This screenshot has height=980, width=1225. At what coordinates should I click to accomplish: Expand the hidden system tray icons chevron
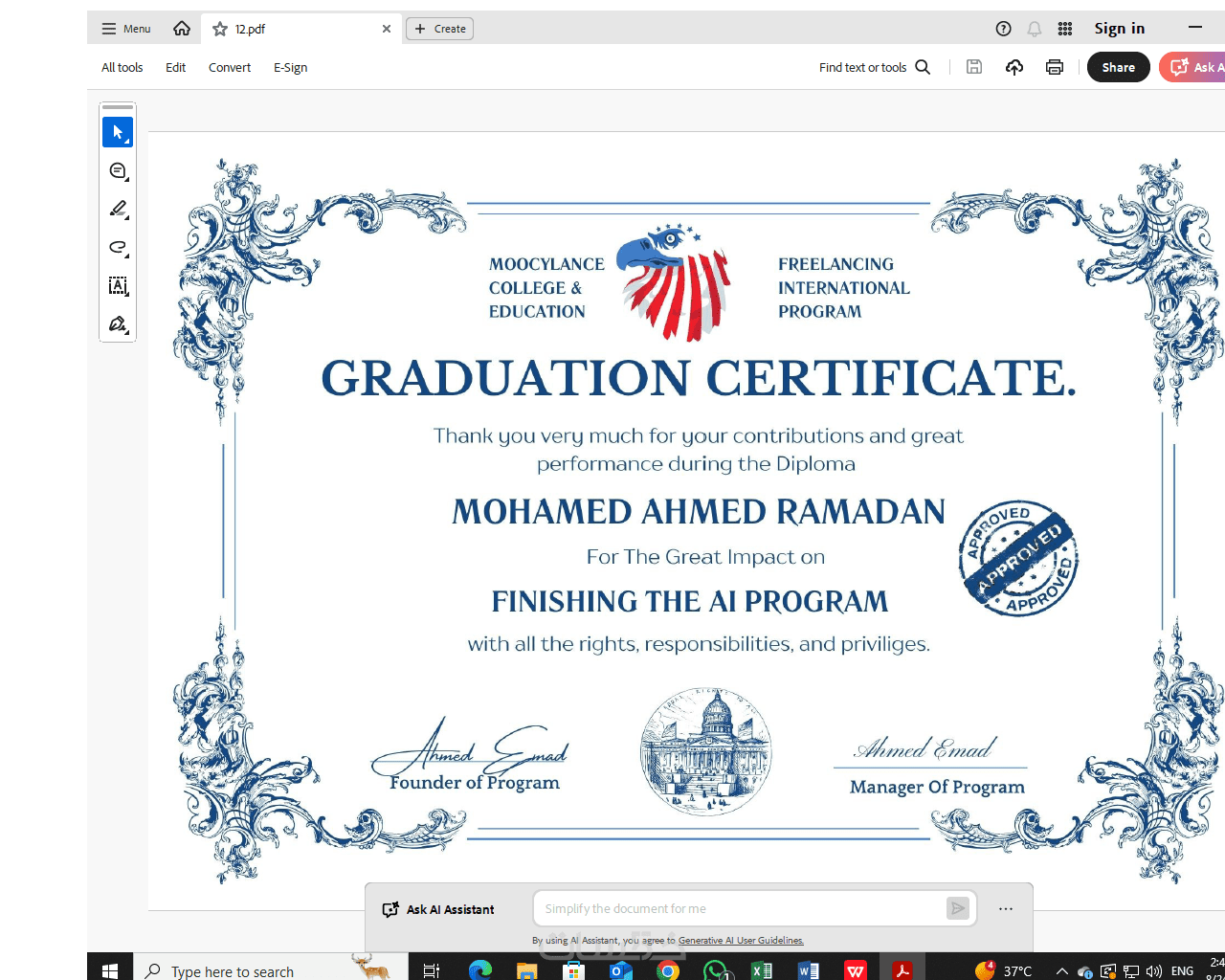pos(1061,971)
